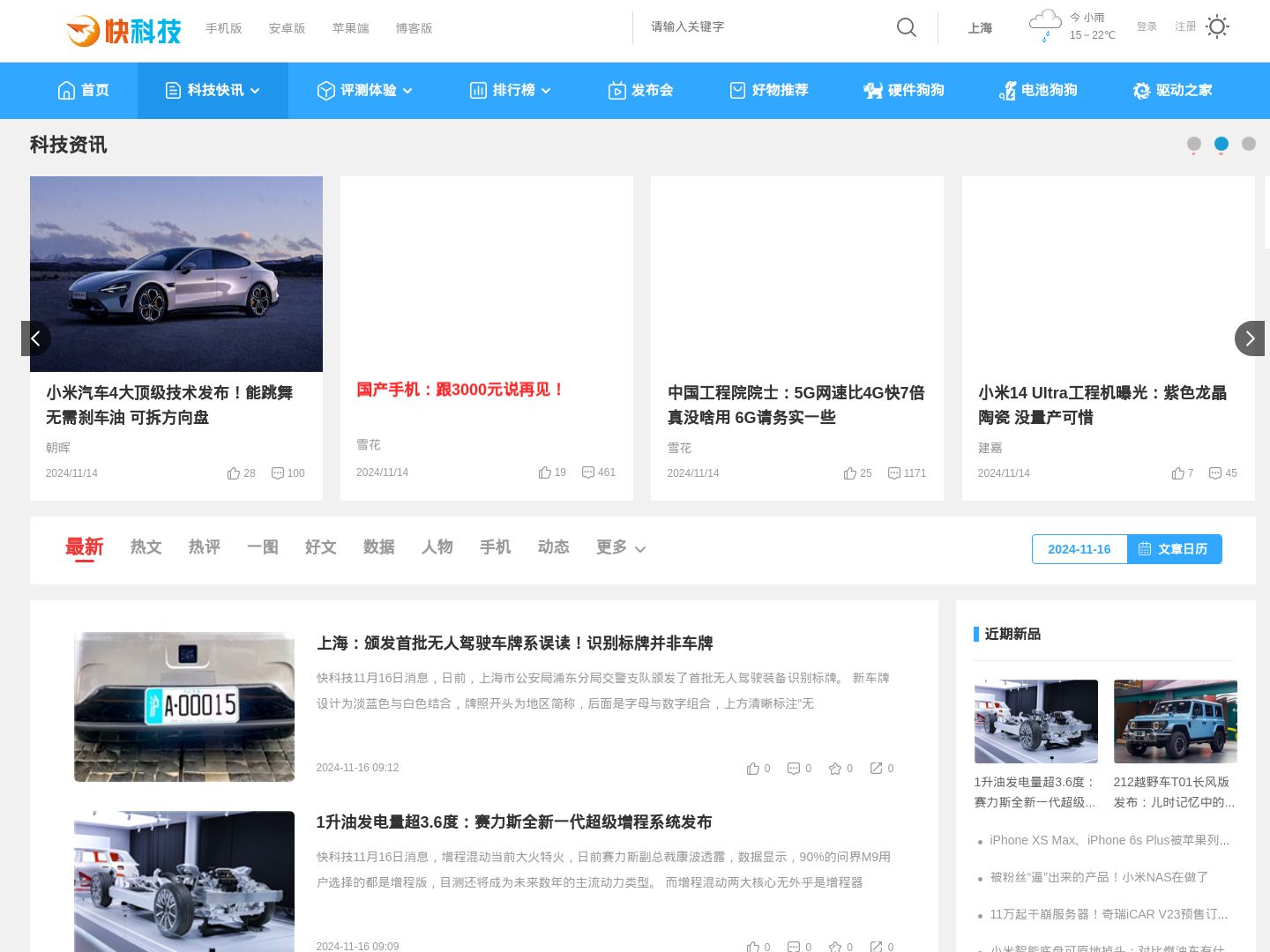Image resolution: width=1270 pixels, height=952 pixels.
Task: Click the 2024-11-16 date field
Action: (x=1079, y=549)
